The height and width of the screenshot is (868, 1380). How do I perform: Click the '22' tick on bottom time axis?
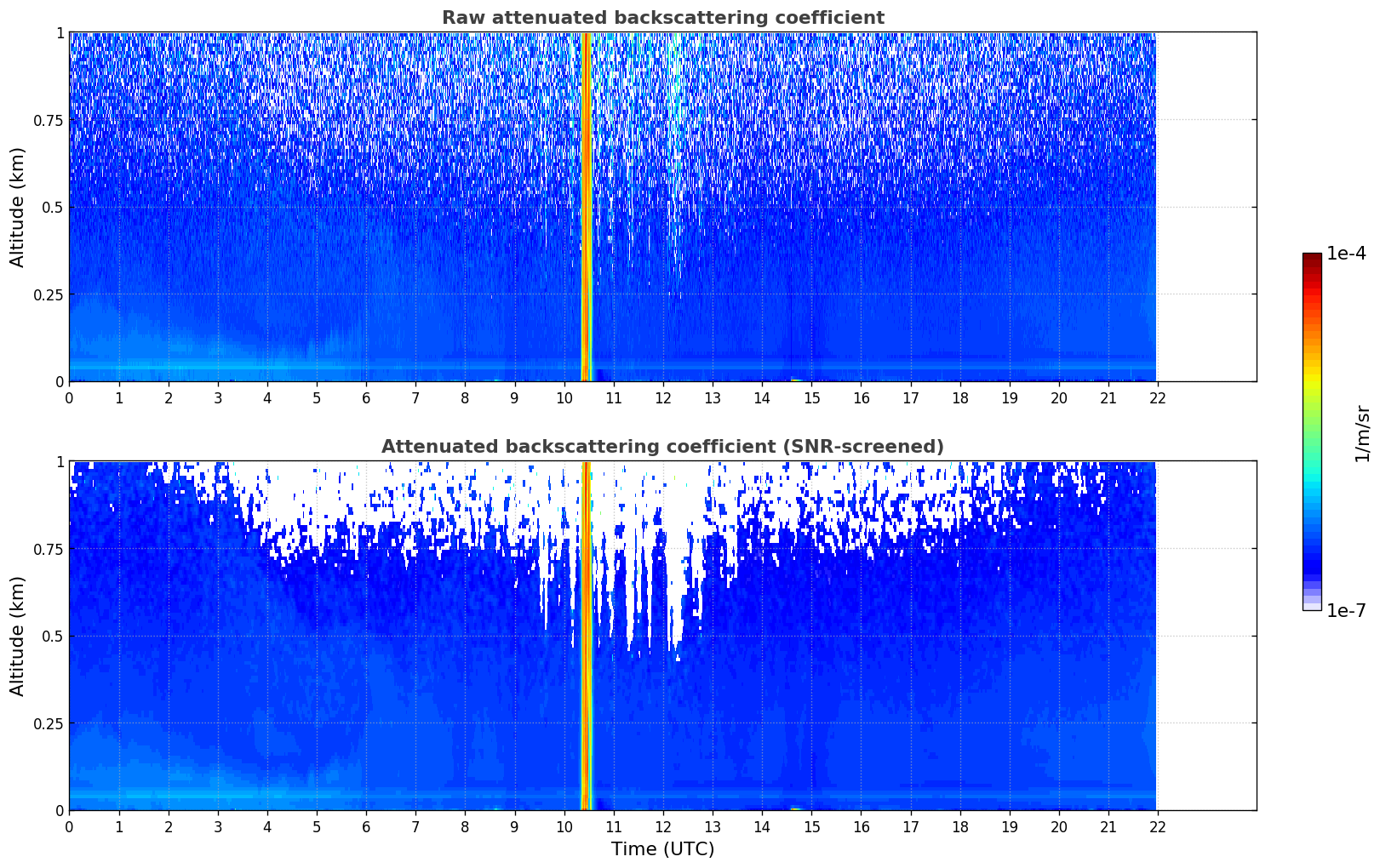pyautogui.click(x=1158, y=826)
